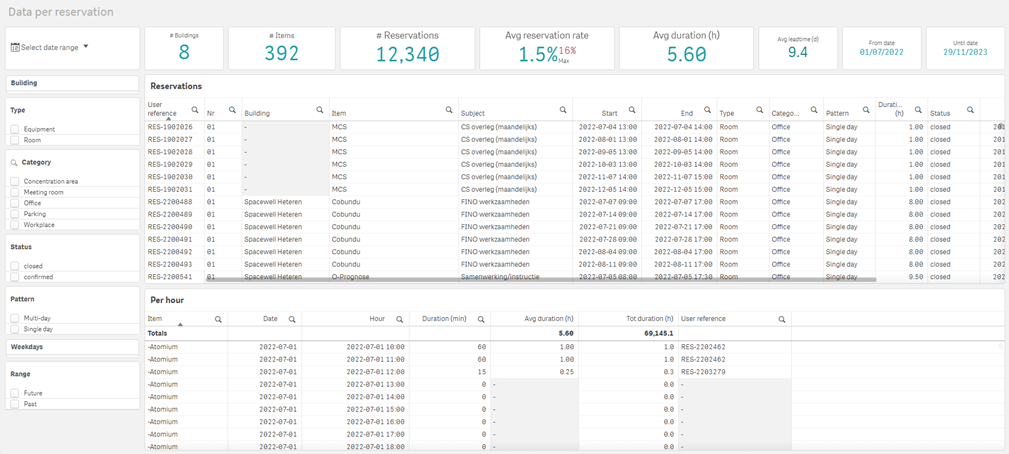Select hour 2022-07-01 12:00 cell
This screenshot has width=1009, height=454.
(x=374, y=372)
